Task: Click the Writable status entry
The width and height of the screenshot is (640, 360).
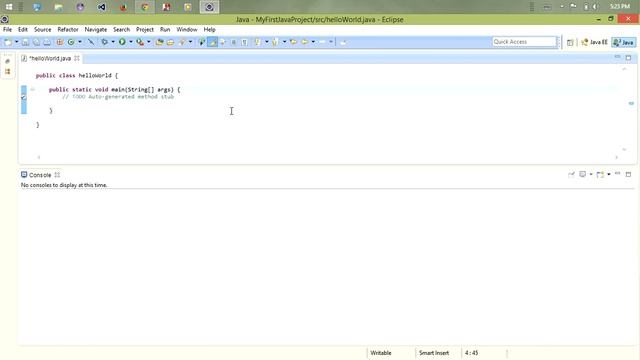Action: click(381, 353)
